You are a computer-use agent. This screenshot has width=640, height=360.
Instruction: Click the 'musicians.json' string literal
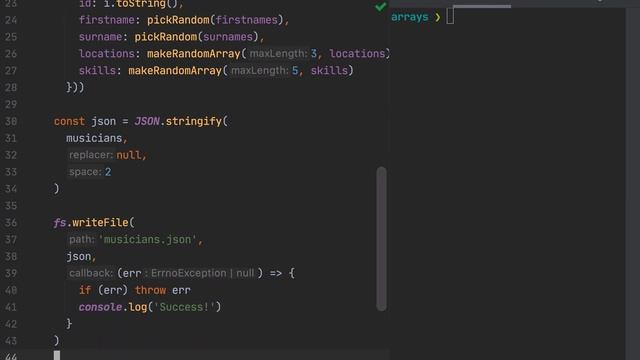point(148,239)
